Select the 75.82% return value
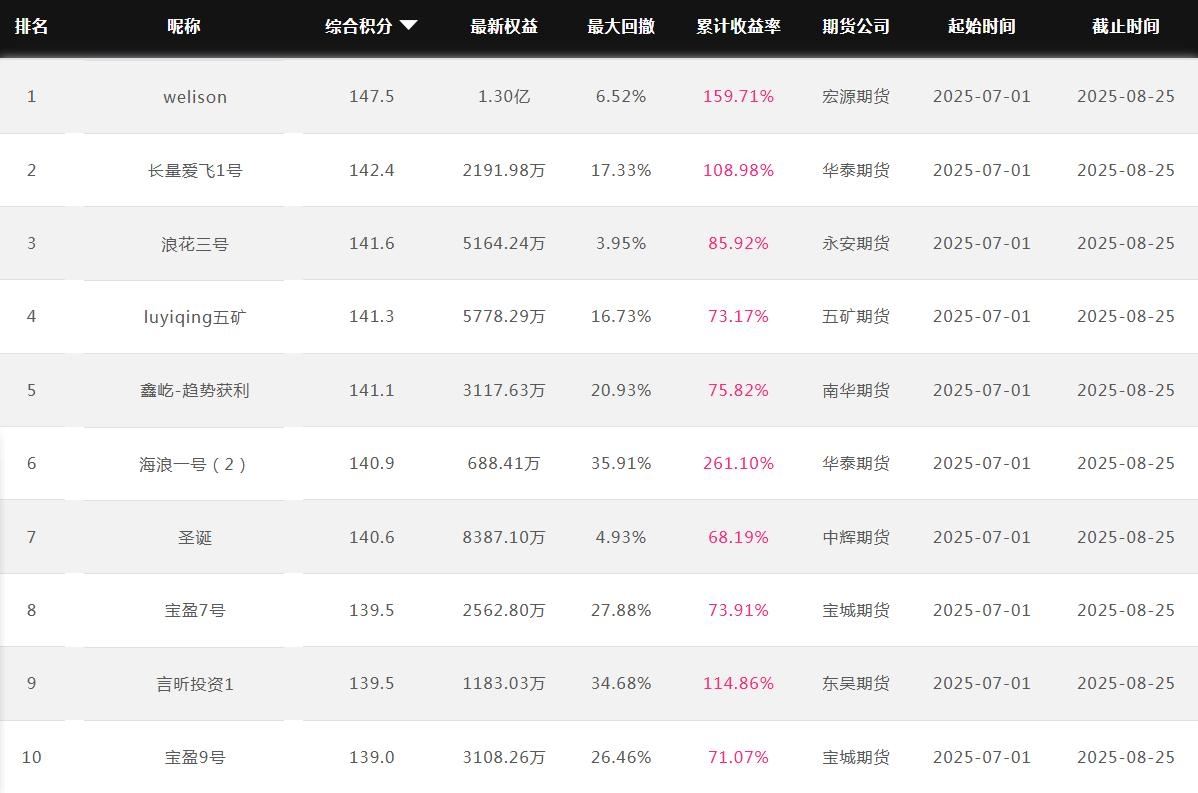This screenshot has height=793, width=1198. 738,390
